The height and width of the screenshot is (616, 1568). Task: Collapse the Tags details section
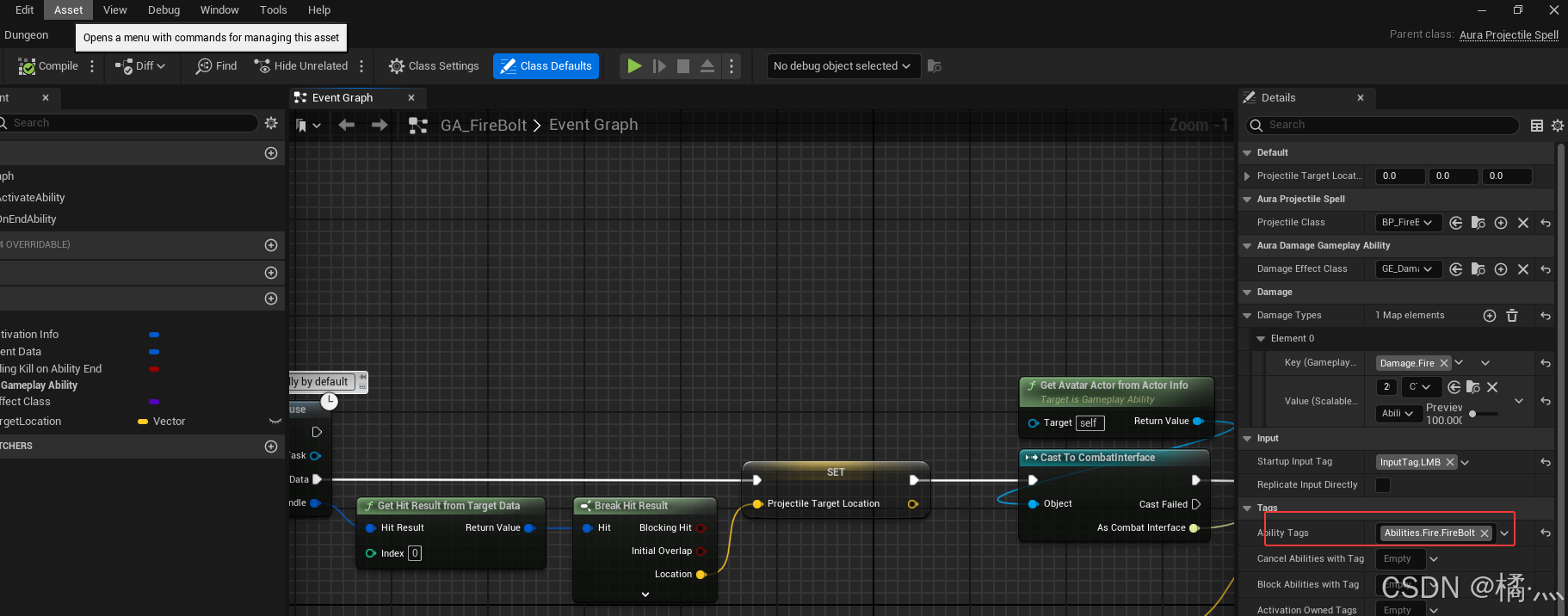[1247, 508]
